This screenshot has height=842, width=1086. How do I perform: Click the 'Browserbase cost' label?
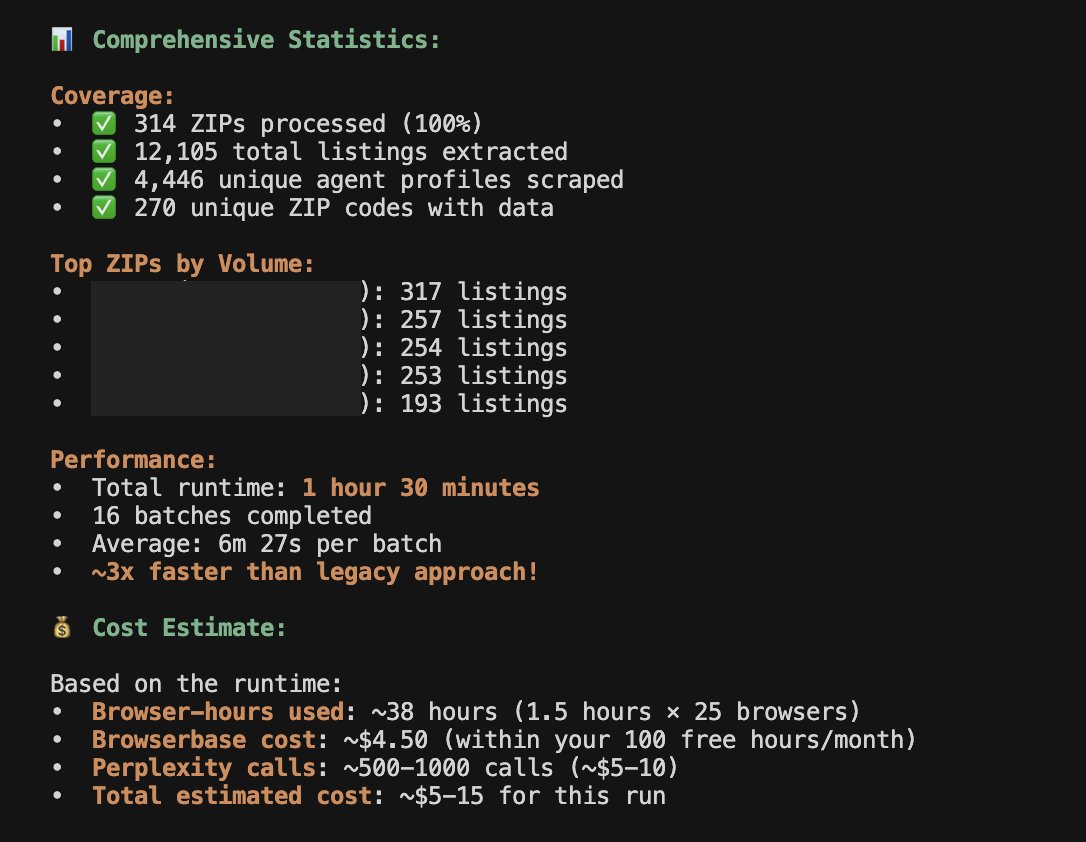pos(204,740)
